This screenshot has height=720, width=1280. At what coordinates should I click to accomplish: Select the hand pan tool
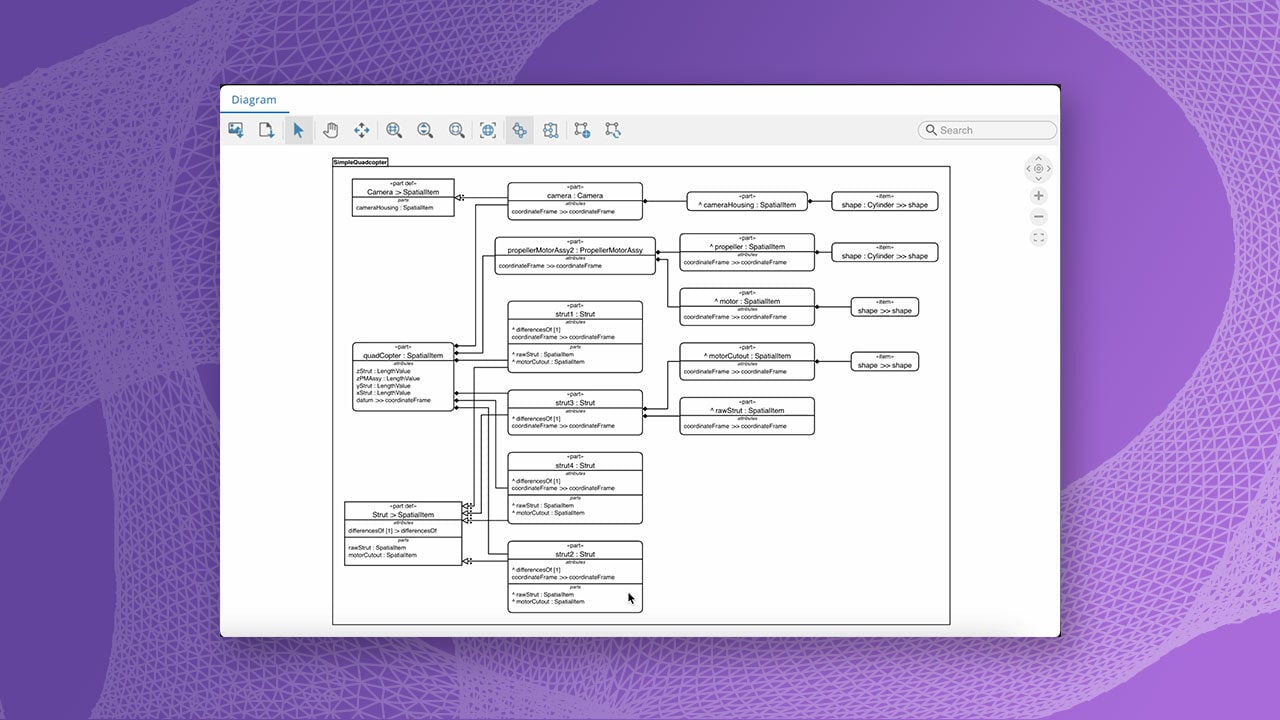coord(330,130)
